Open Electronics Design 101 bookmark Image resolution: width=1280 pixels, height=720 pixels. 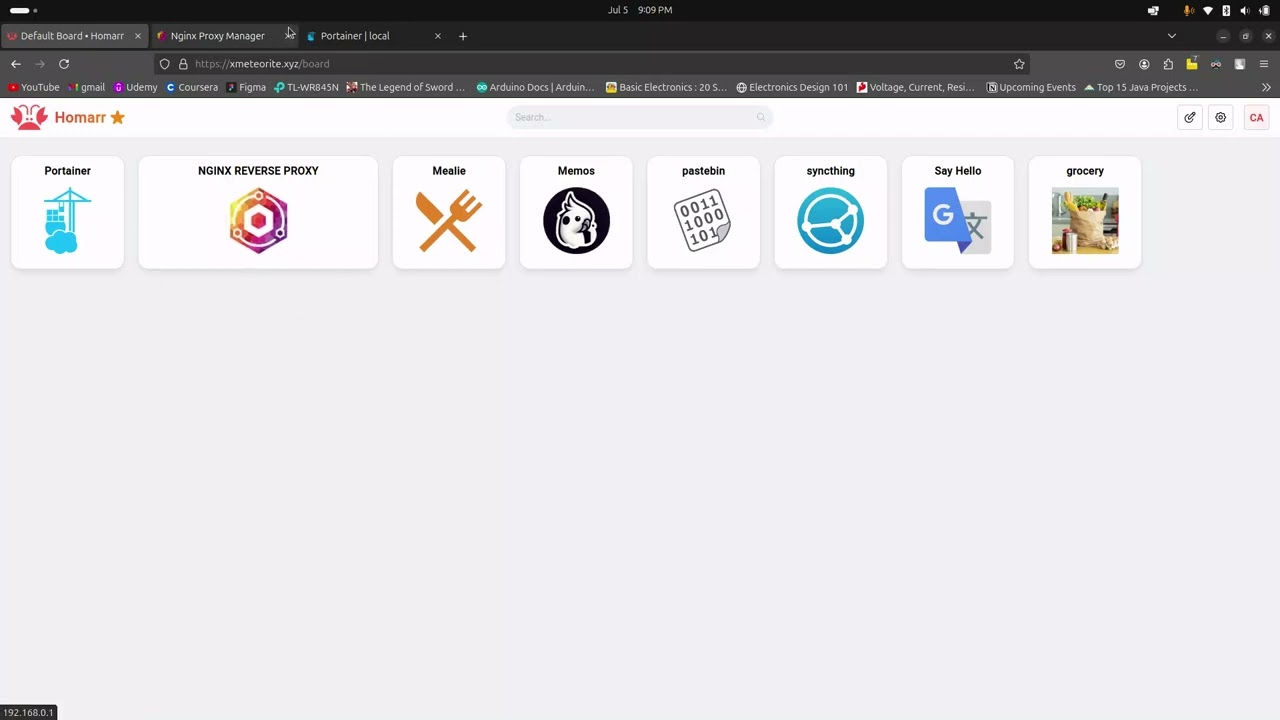(792, 87)
